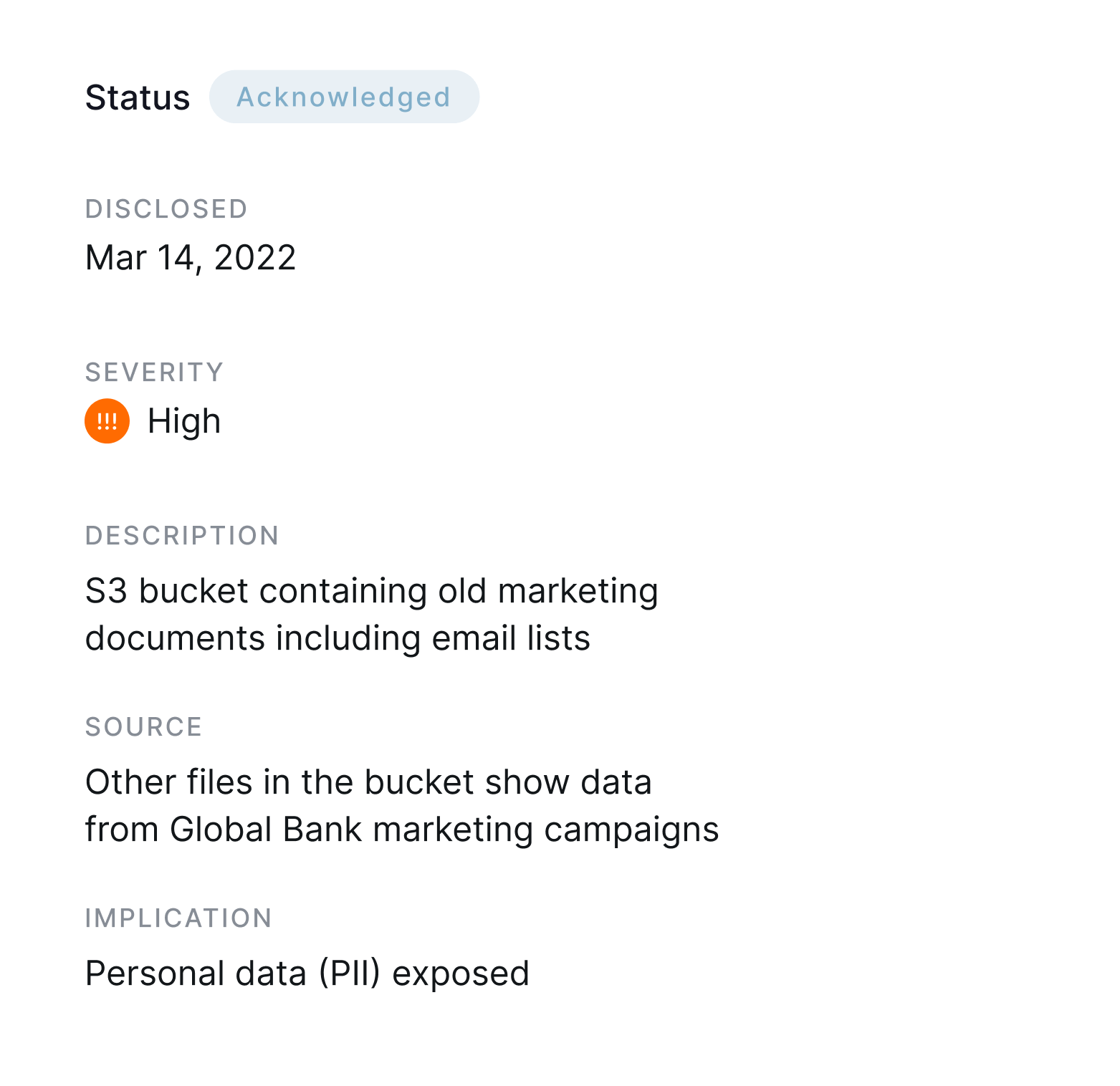Select the Status label
The width and height of the screenshot is (1120, 1086).
coord(138,97)
